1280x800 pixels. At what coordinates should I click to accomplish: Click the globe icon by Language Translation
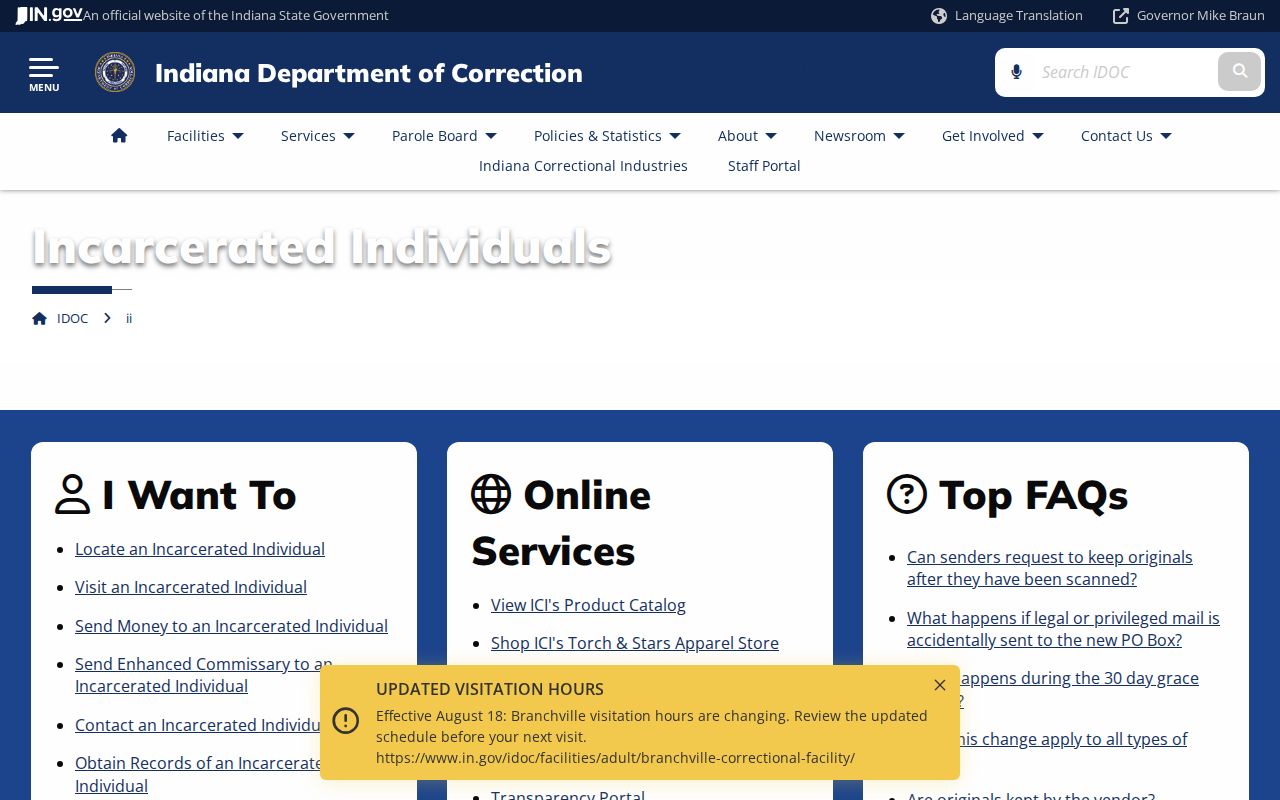[x=939, y=16]
